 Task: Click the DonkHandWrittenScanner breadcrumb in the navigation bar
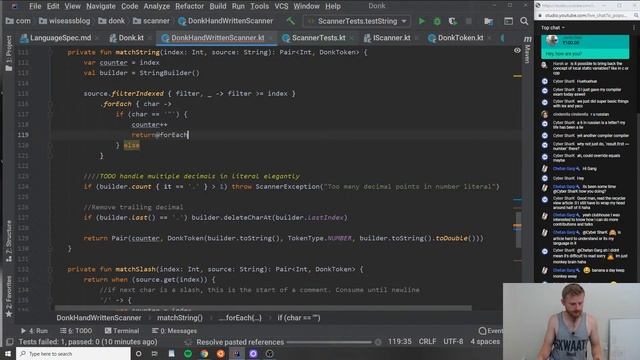225,21
